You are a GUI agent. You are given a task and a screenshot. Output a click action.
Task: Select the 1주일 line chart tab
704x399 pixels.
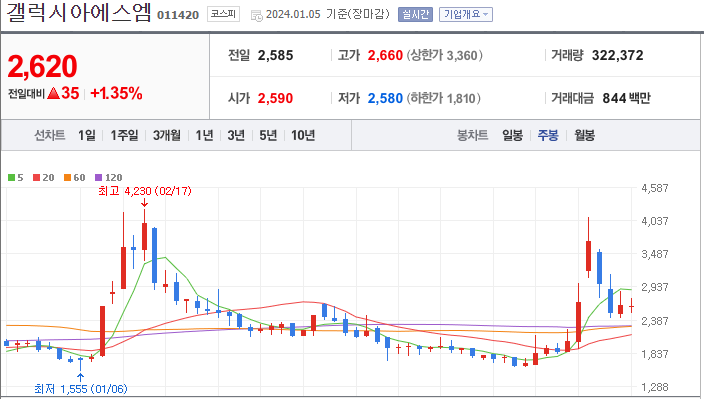tap(124, 135)
